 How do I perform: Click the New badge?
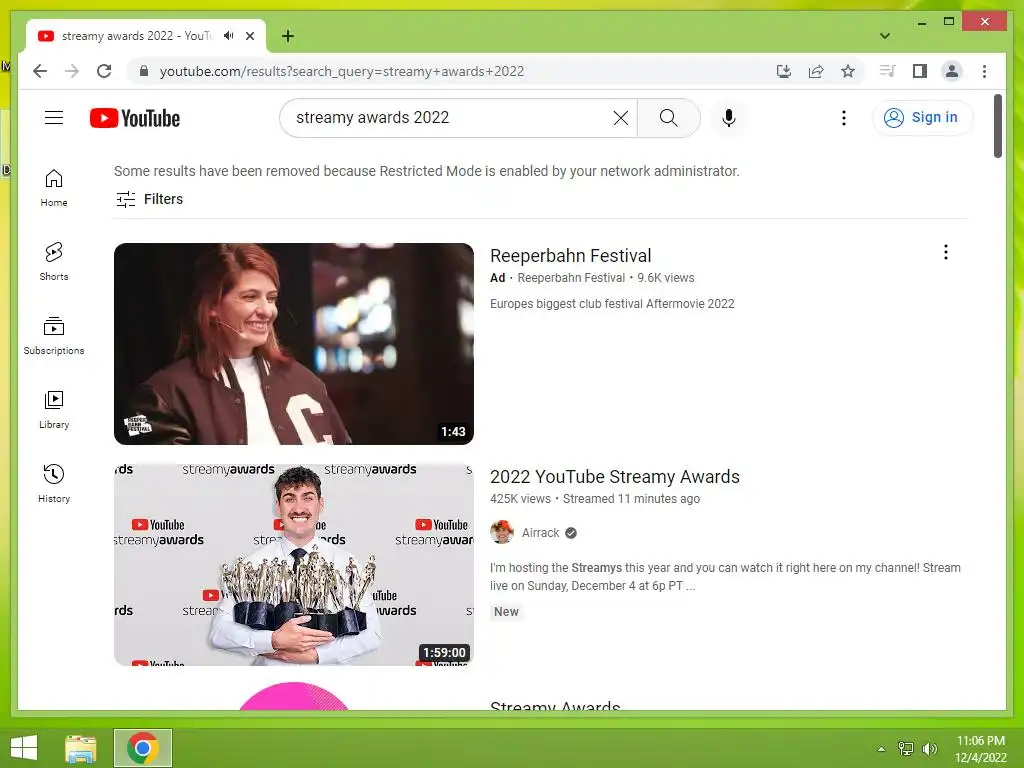coord(506,612)
